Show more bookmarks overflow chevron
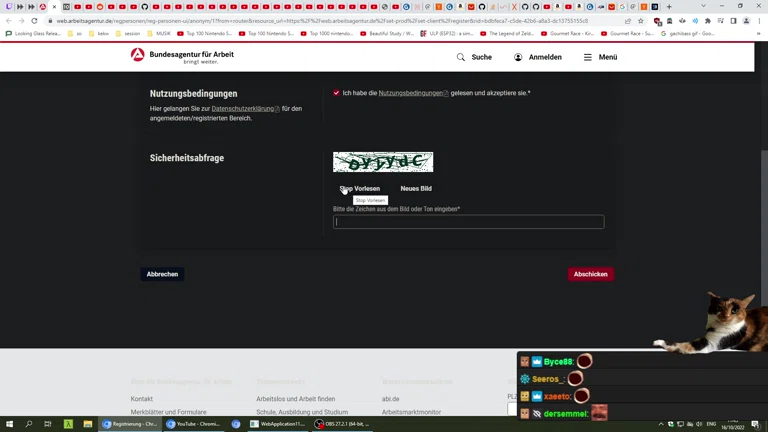This screenshot has height=432, width=768. tap(758, 34)
